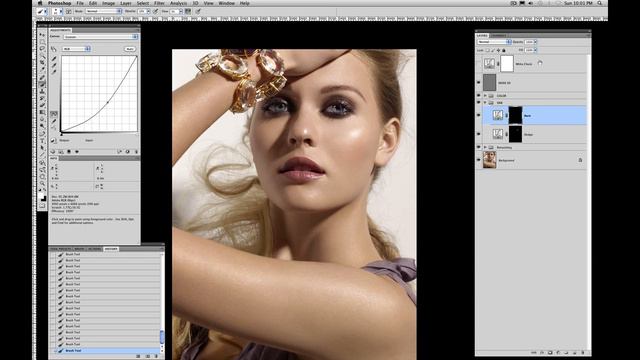Open the Window menu
The height and width of the screenshot is (360, 640).
(x=227, y=3)
